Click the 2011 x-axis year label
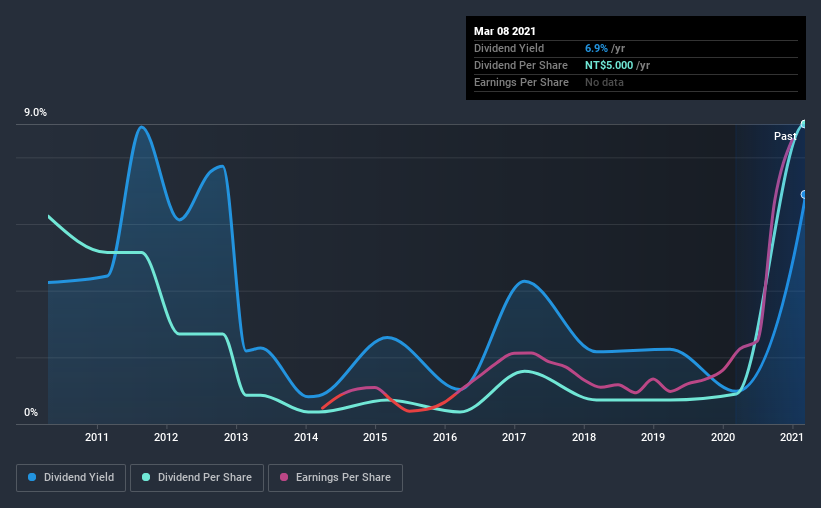The width and height of the screenshot is (821, 508). click(97, 437)
